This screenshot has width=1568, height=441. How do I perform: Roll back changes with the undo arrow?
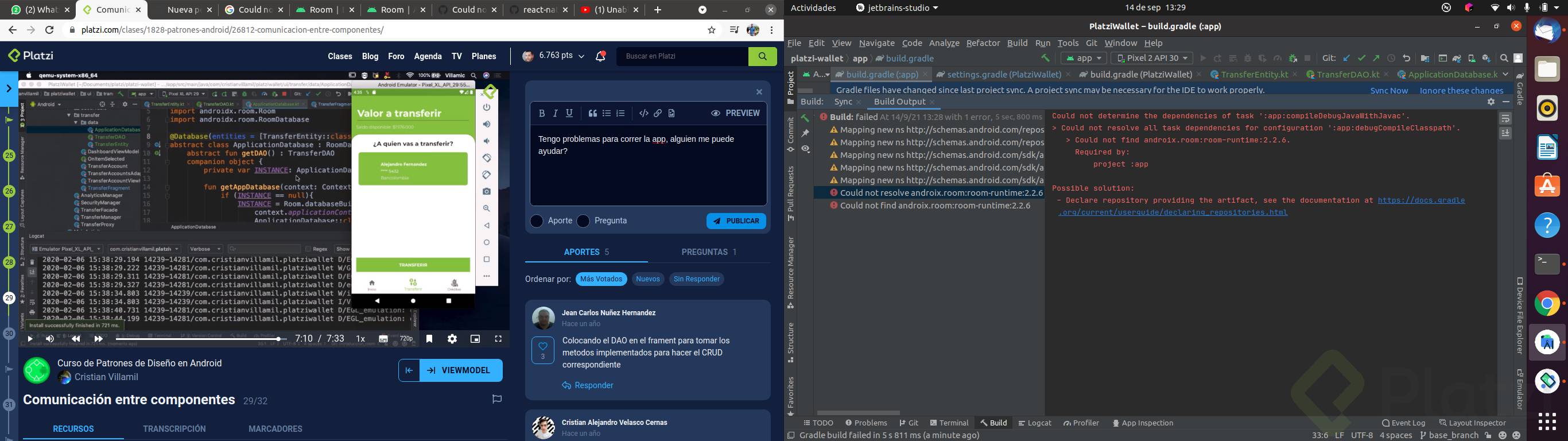(x=1407, y=59)
